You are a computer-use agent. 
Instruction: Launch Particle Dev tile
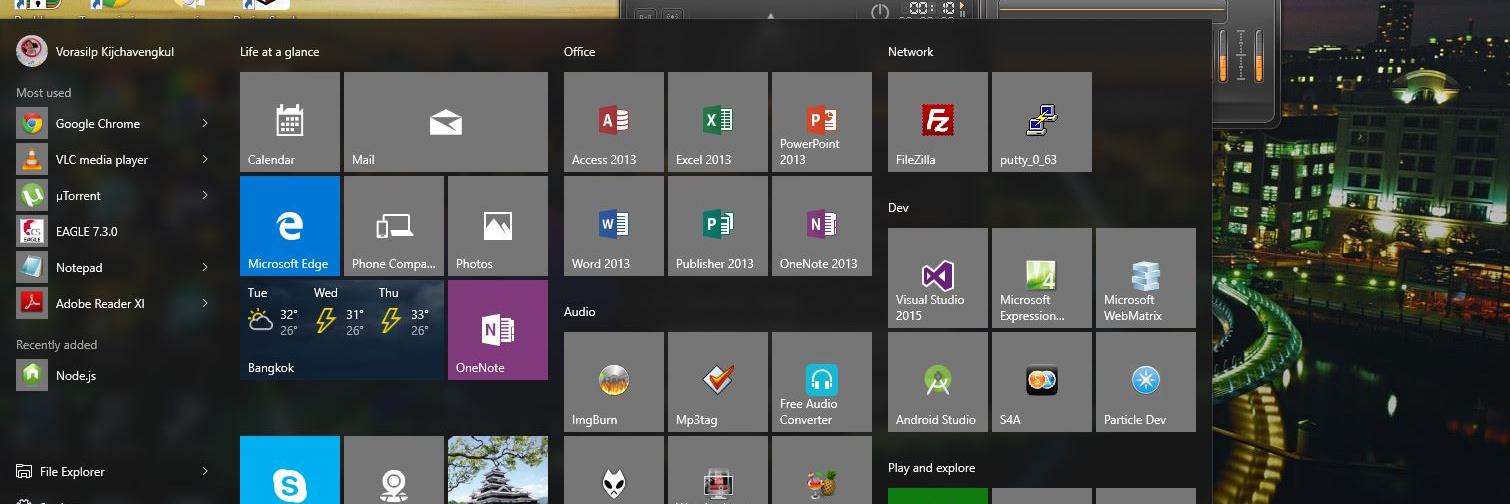pos(1146,382)
